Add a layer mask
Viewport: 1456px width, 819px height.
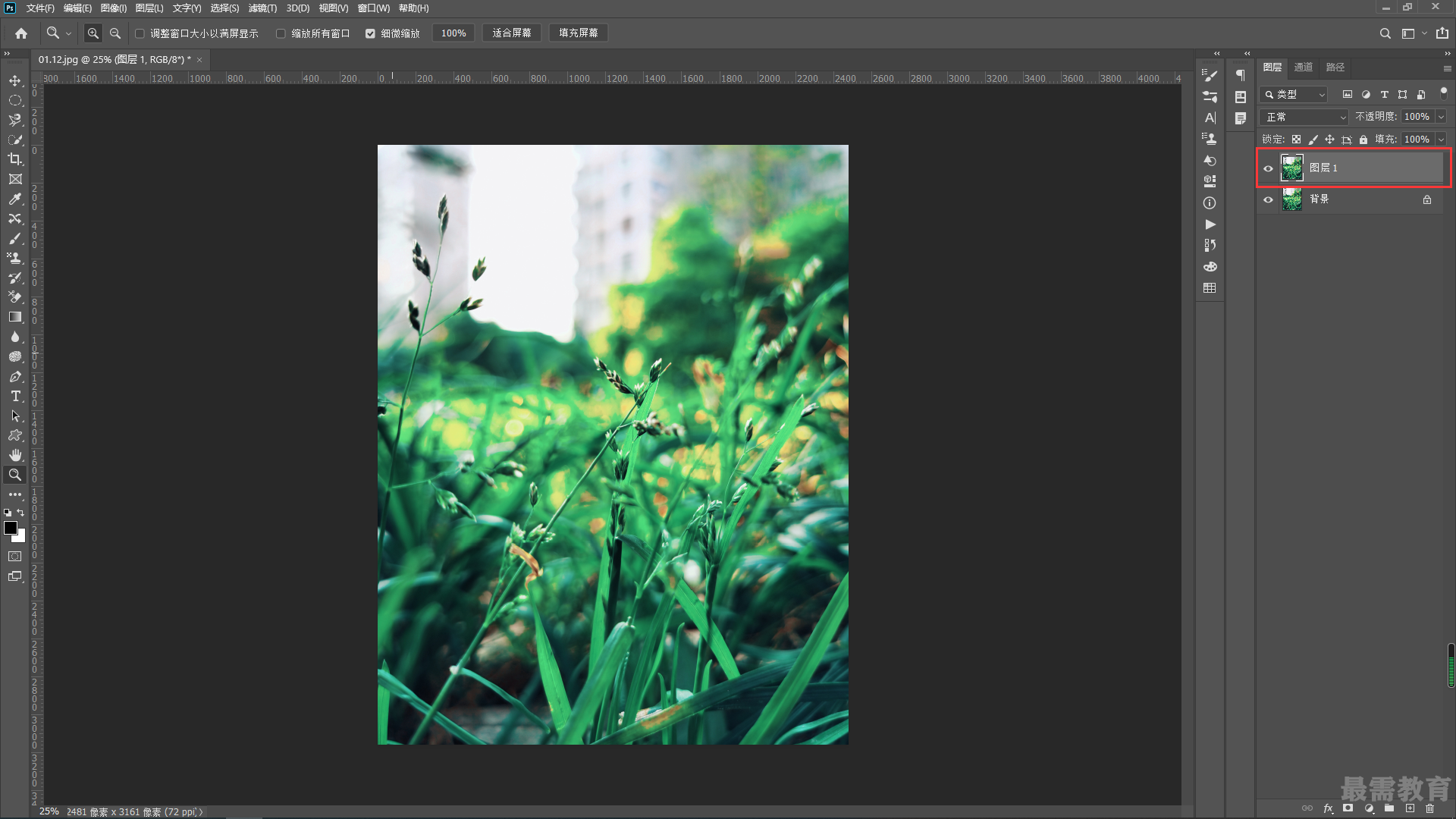point(1348,808)
